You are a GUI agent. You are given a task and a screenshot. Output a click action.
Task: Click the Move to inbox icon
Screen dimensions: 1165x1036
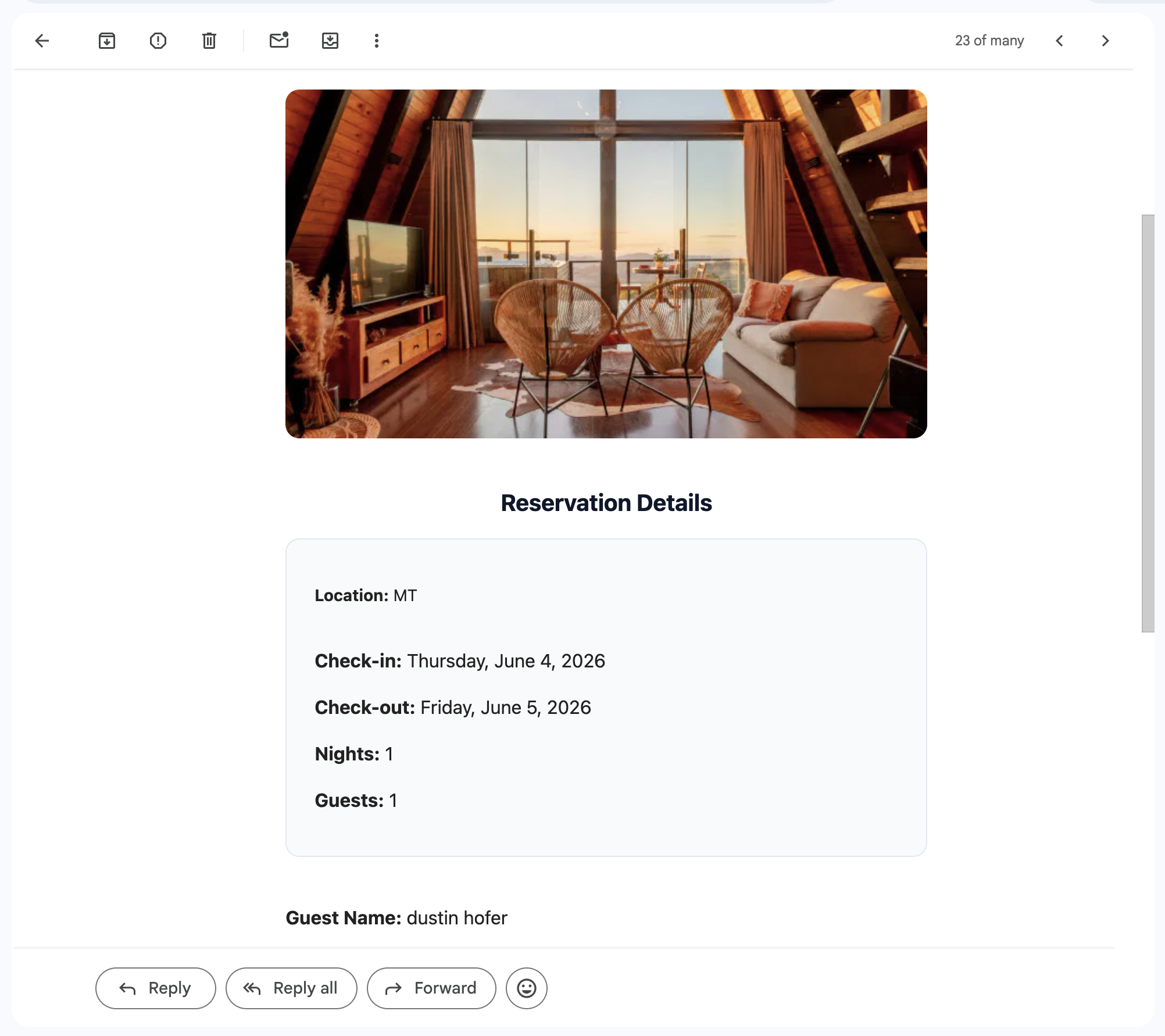(330, 41)
